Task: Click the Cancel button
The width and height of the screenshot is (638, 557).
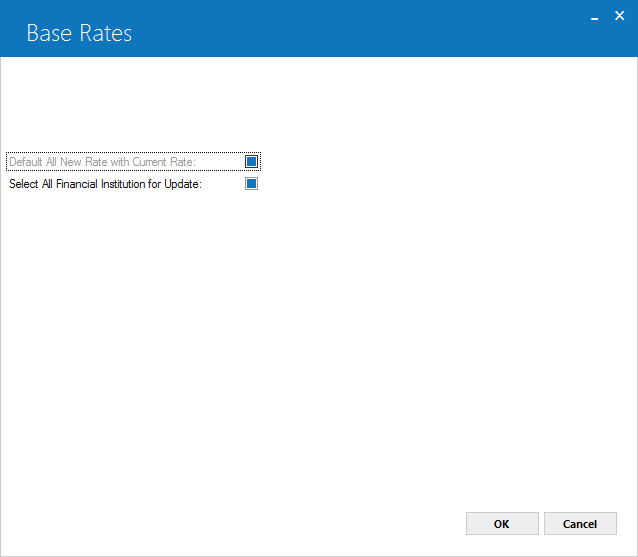Action: [x=580, y=524]
